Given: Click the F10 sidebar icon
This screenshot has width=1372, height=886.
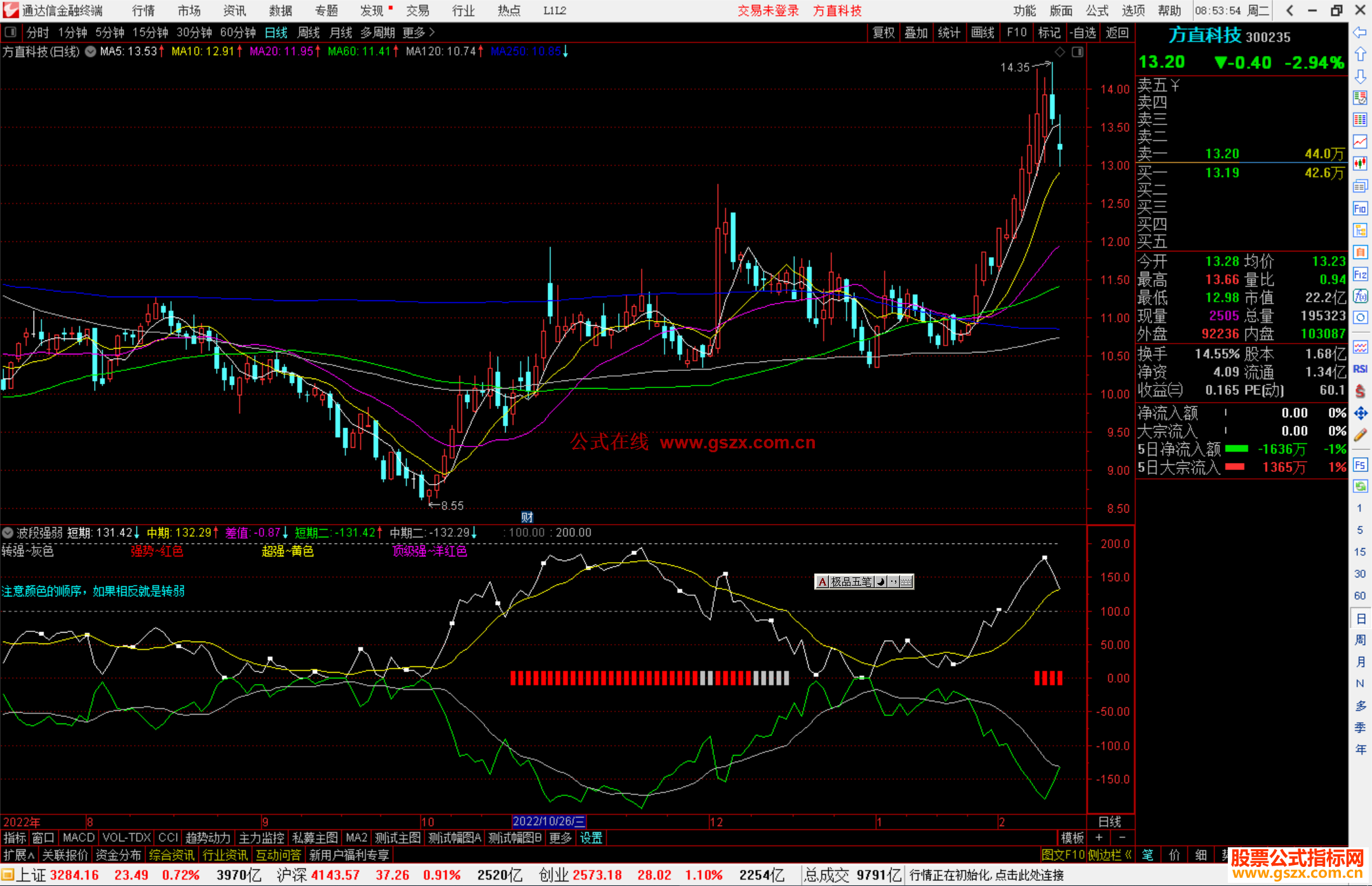Looking at the screenshot, I should click(1360, 208).
